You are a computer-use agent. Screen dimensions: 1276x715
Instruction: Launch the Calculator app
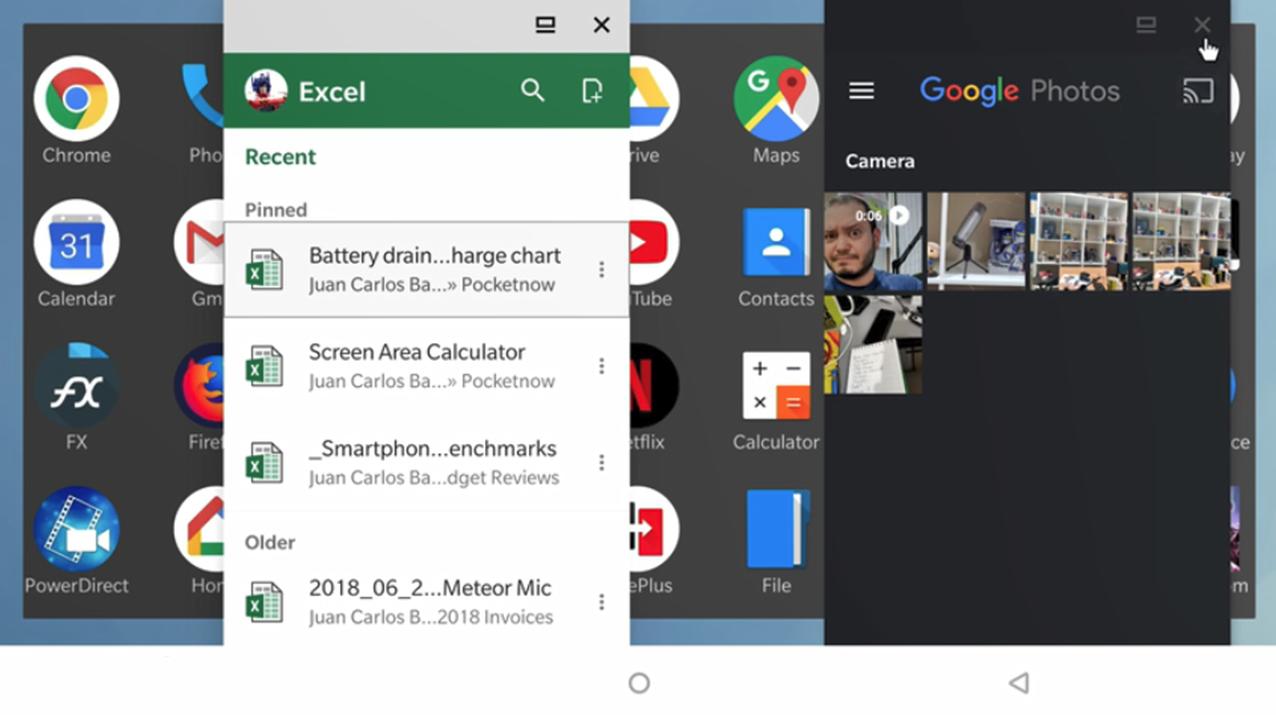(776, 385)
